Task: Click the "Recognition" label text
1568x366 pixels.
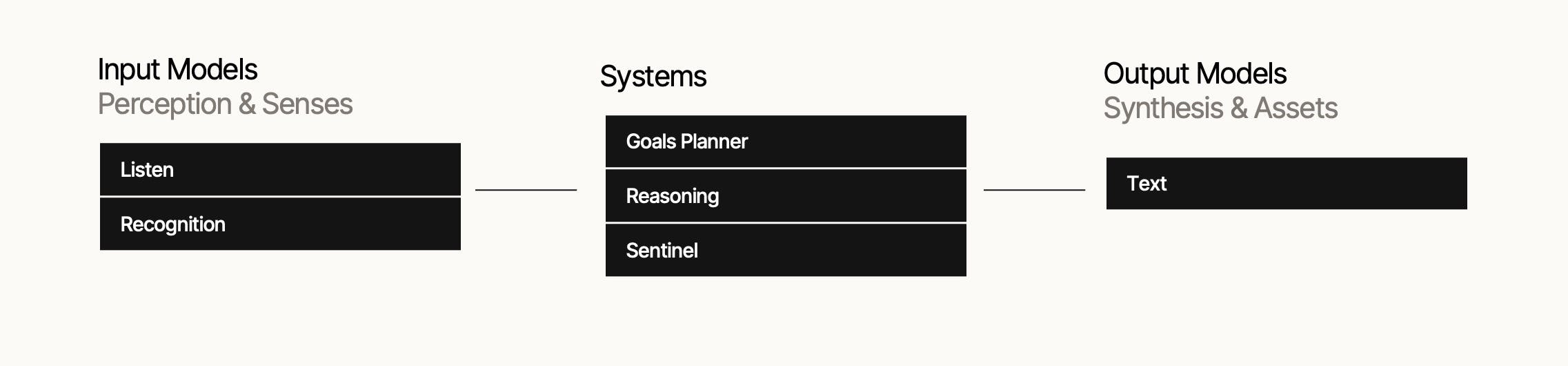Action: point(172,224)
